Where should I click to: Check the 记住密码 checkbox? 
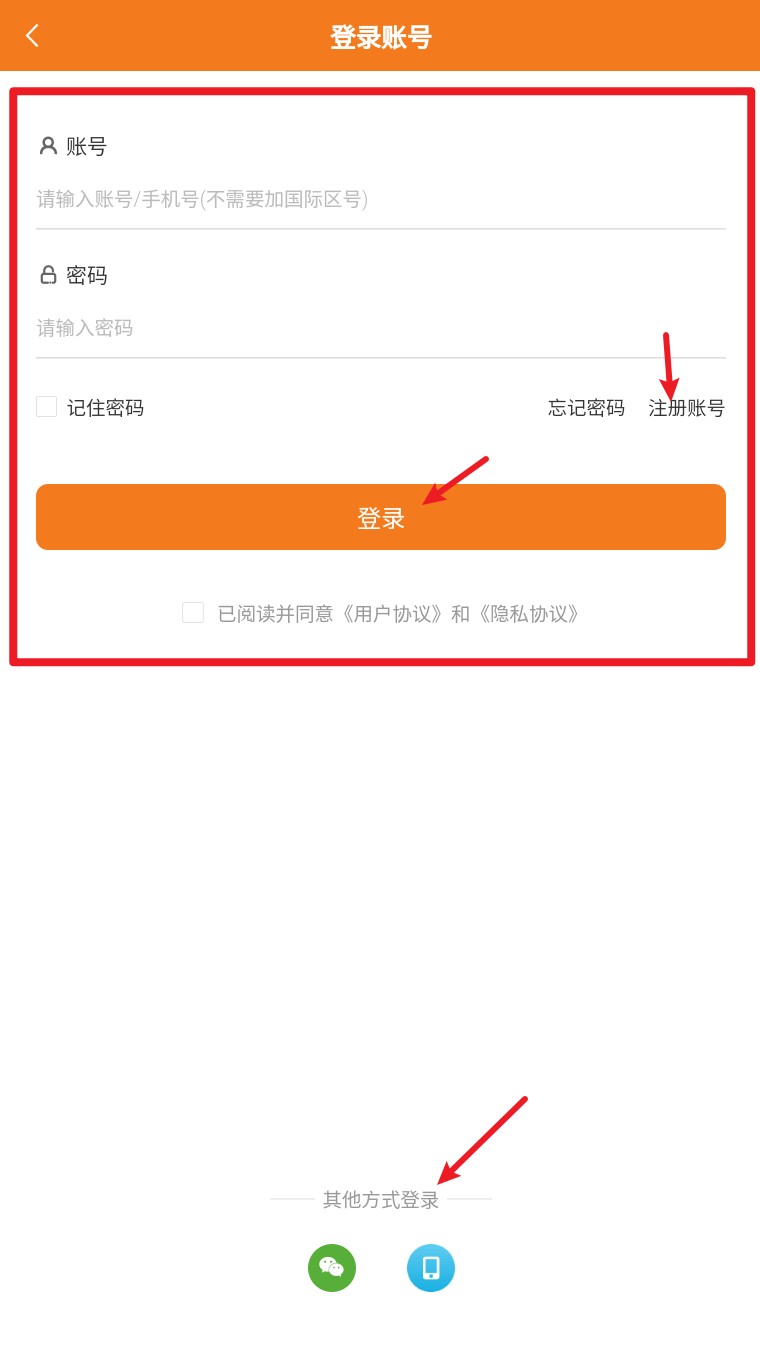pyautogui.click(x=46, y=407)
